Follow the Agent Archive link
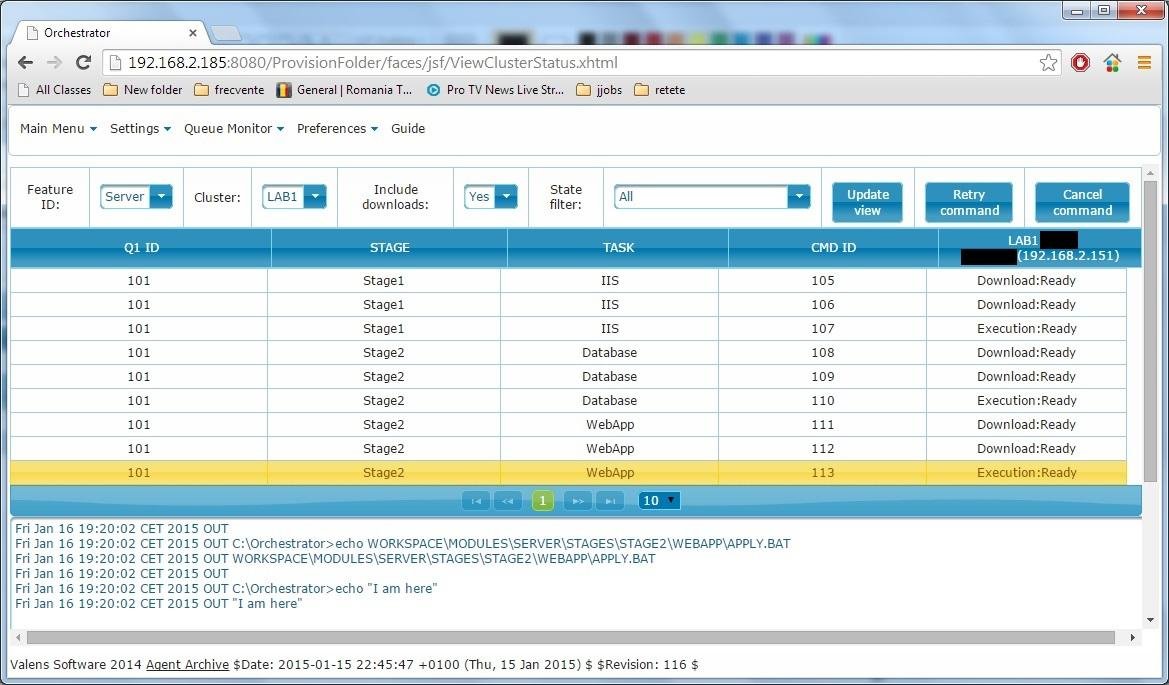 187,664
